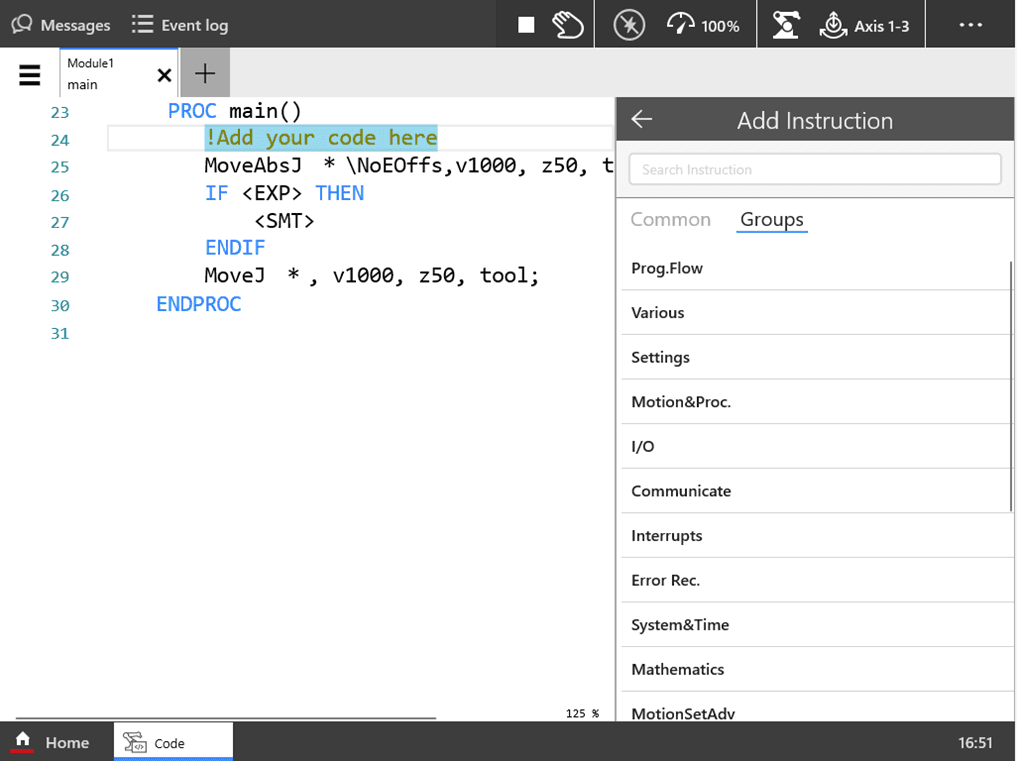1017x761 pixels.
Task: Click the <SMT> placeholder
Action: (284, 221)
